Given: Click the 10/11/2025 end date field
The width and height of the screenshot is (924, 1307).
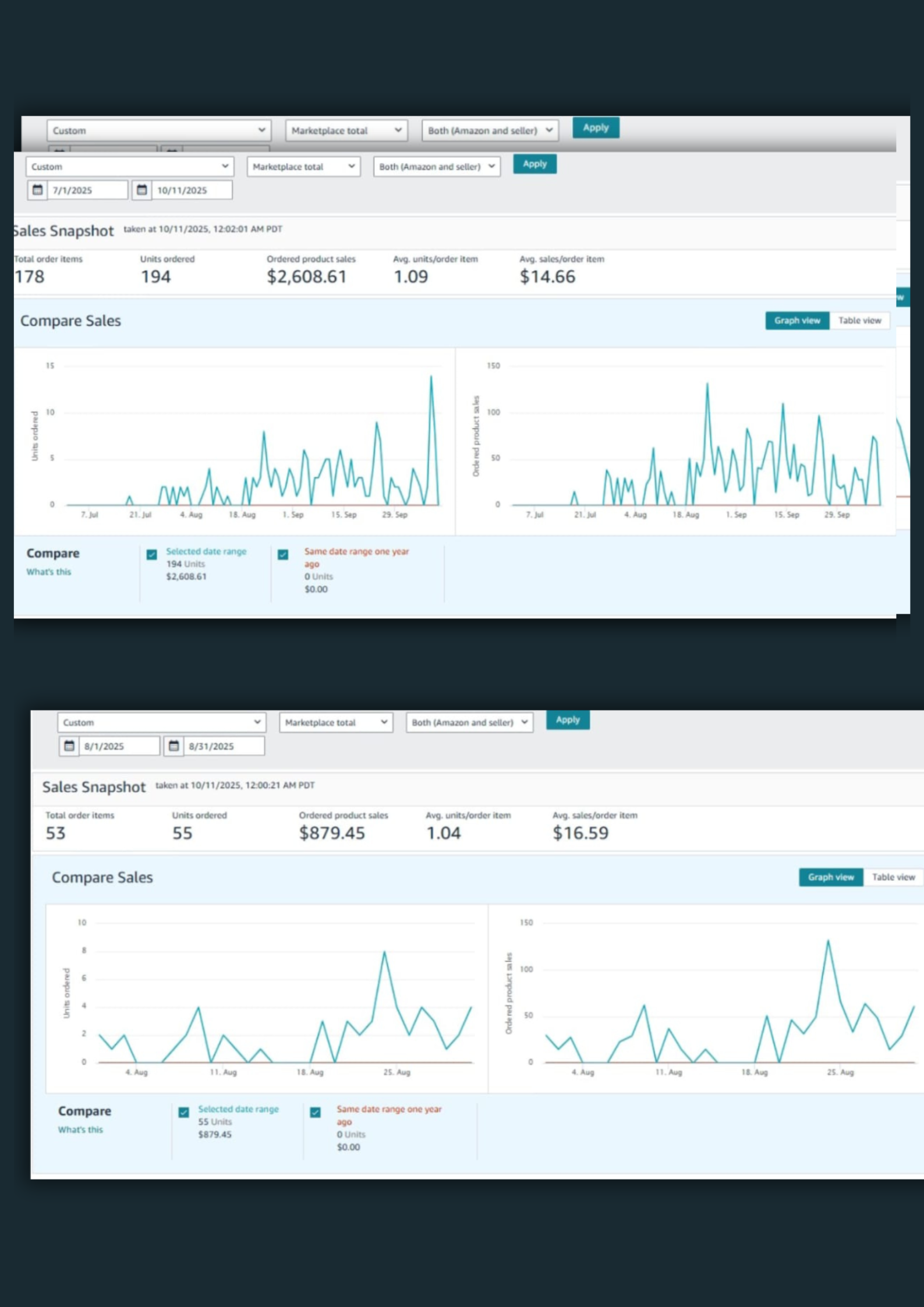Looking at the screenshot, I should [191, 190].
